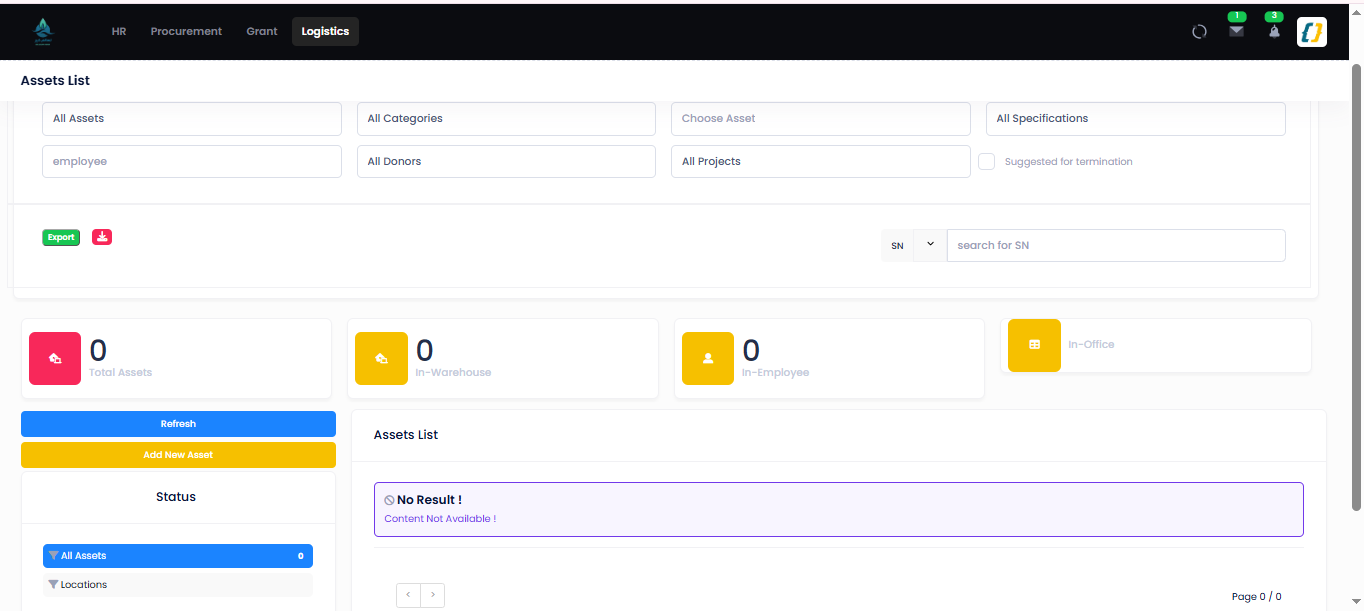Screen dimensions: 1364x611
Task: Click the employee input field
Action: 192,161
